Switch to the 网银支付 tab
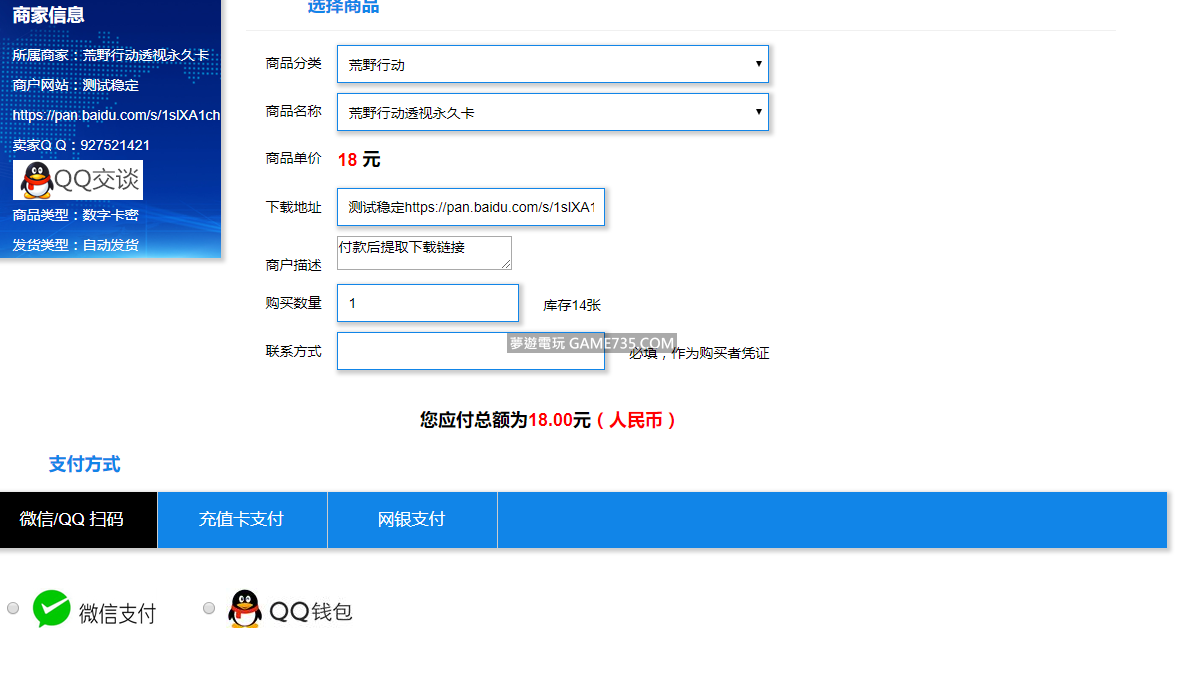The width and height of the screenshot is (1185, 687). click(x=412, y=520)
